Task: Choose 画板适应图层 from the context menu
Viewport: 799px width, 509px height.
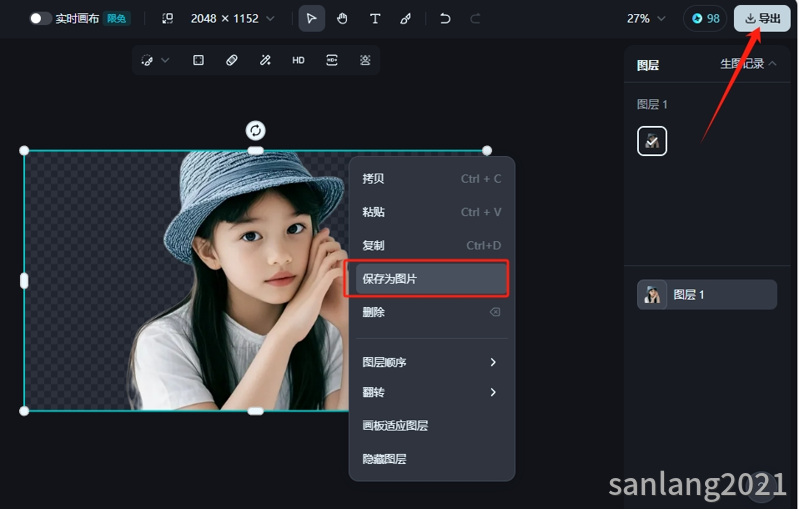Action: [432, 425]
